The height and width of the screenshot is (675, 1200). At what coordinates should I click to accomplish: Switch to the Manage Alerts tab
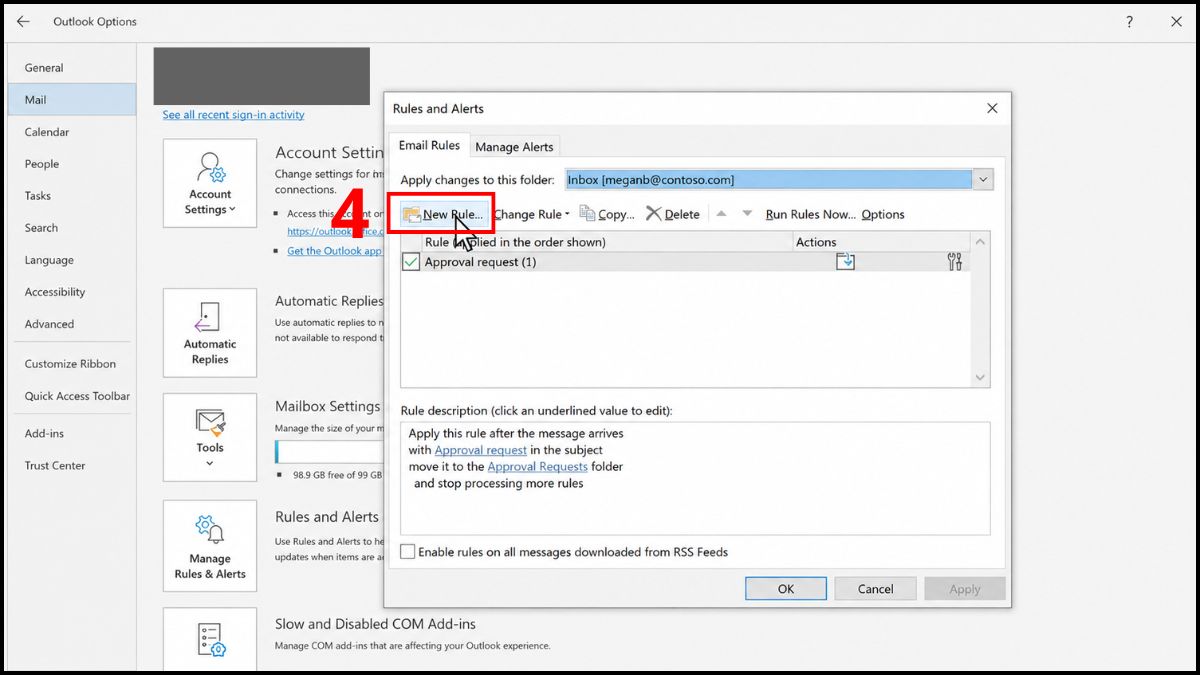click(x=514, y=147)
